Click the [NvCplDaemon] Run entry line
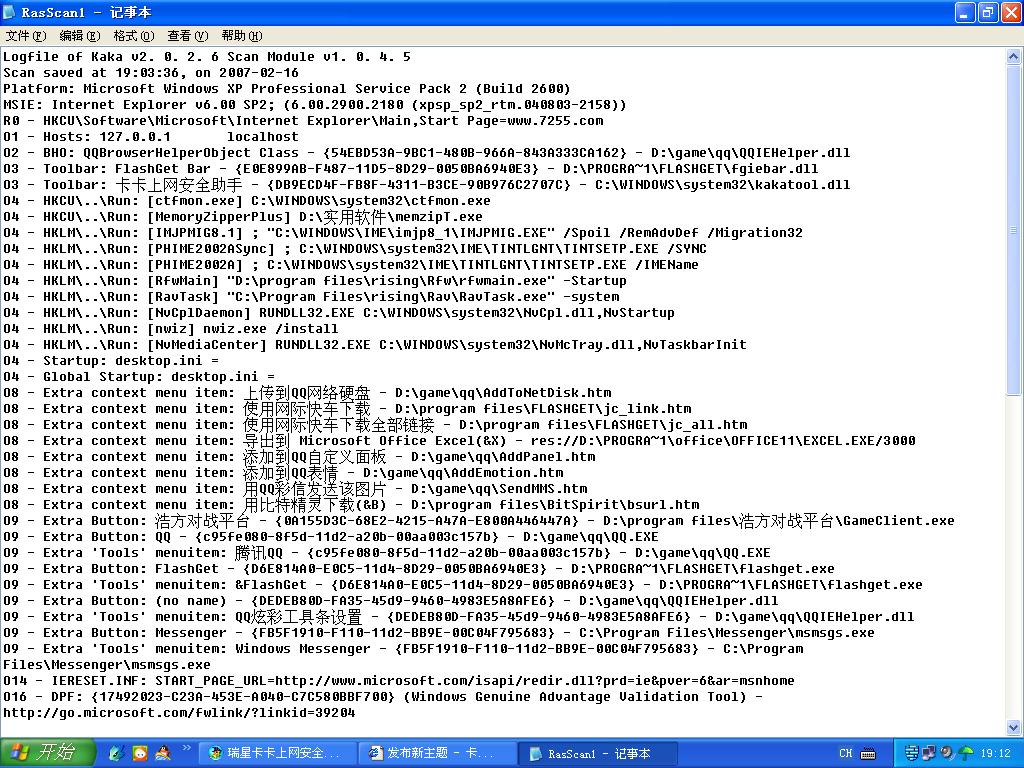Image resolution: width=1024 pixels, height=768 pixels. tap(339, 313)
